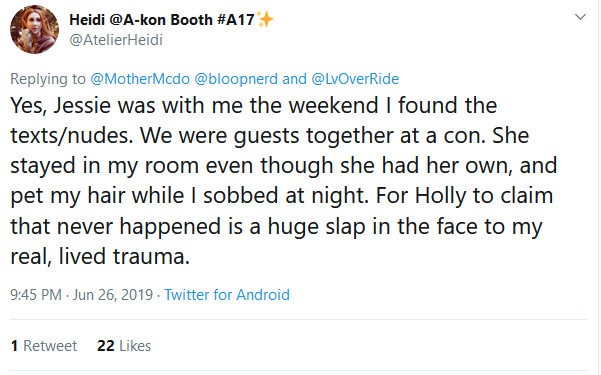
Task: Click the blue "and" in Replying to line
Action: (x=294, y=79)
